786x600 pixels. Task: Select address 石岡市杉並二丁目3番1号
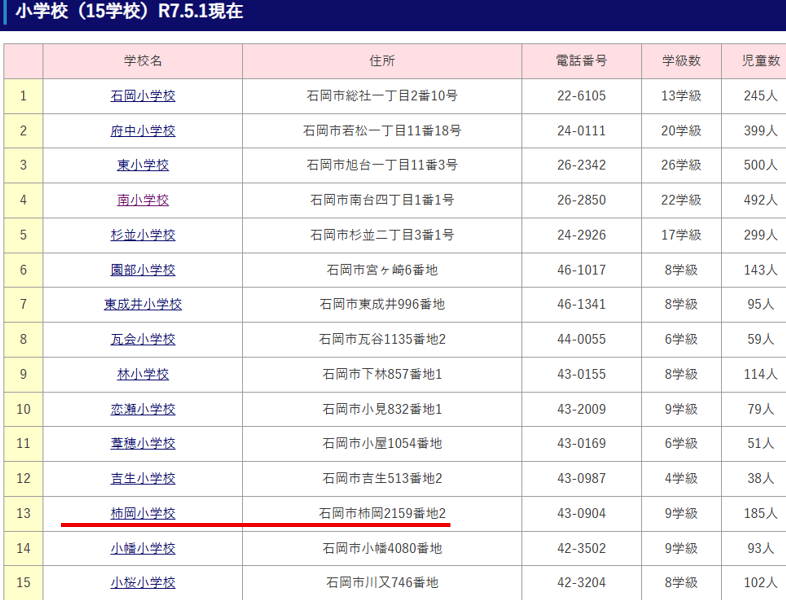(382, 235)
